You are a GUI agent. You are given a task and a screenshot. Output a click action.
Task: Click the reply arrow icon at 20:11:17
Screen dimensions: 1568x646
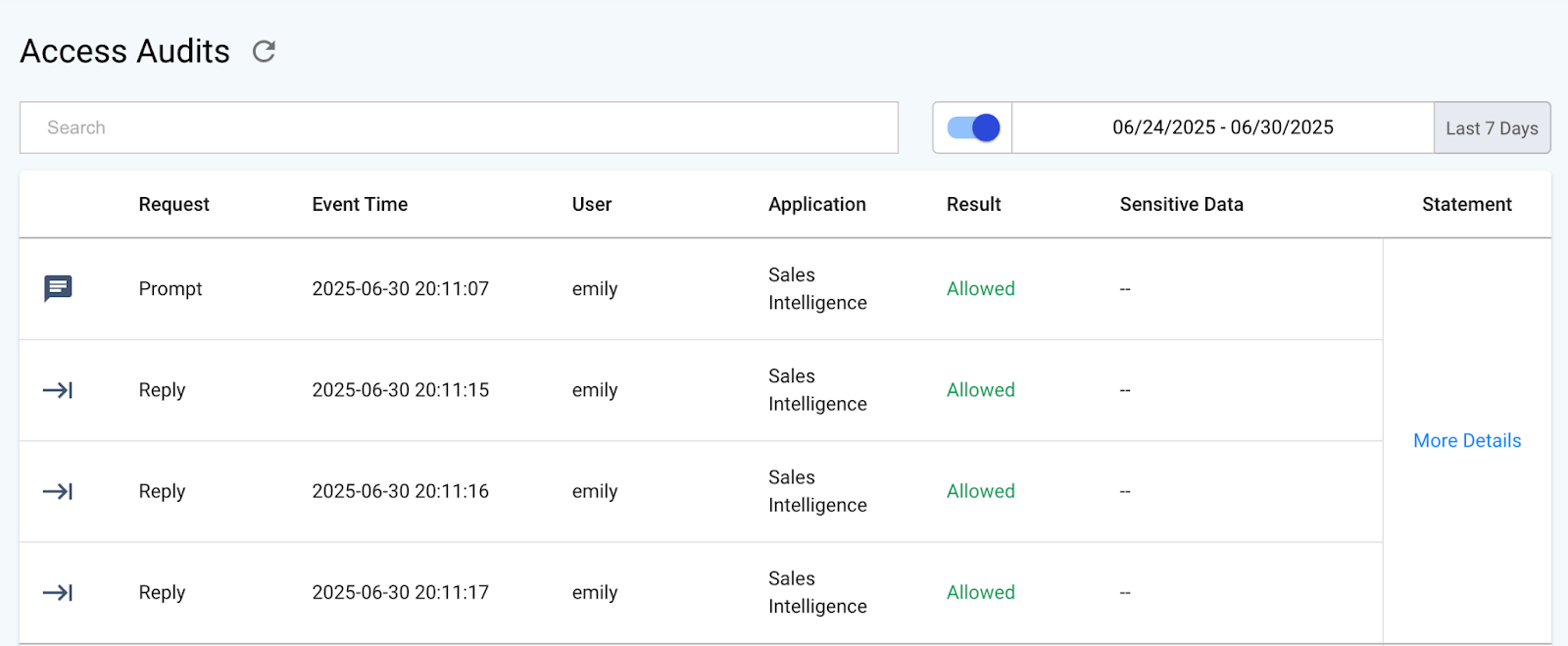pyautogui.click(x=58, y=592)
